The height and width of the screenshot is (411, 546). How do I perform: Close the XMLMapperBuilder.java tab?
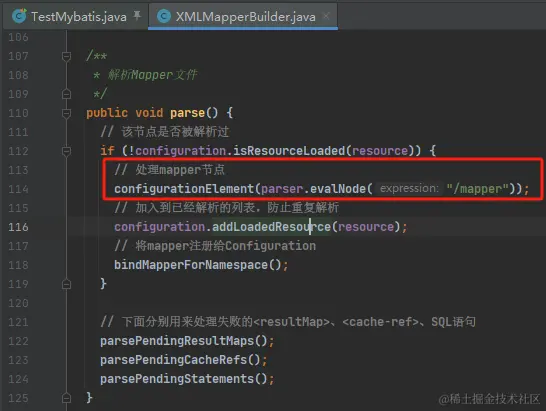(x=326, y=16)
